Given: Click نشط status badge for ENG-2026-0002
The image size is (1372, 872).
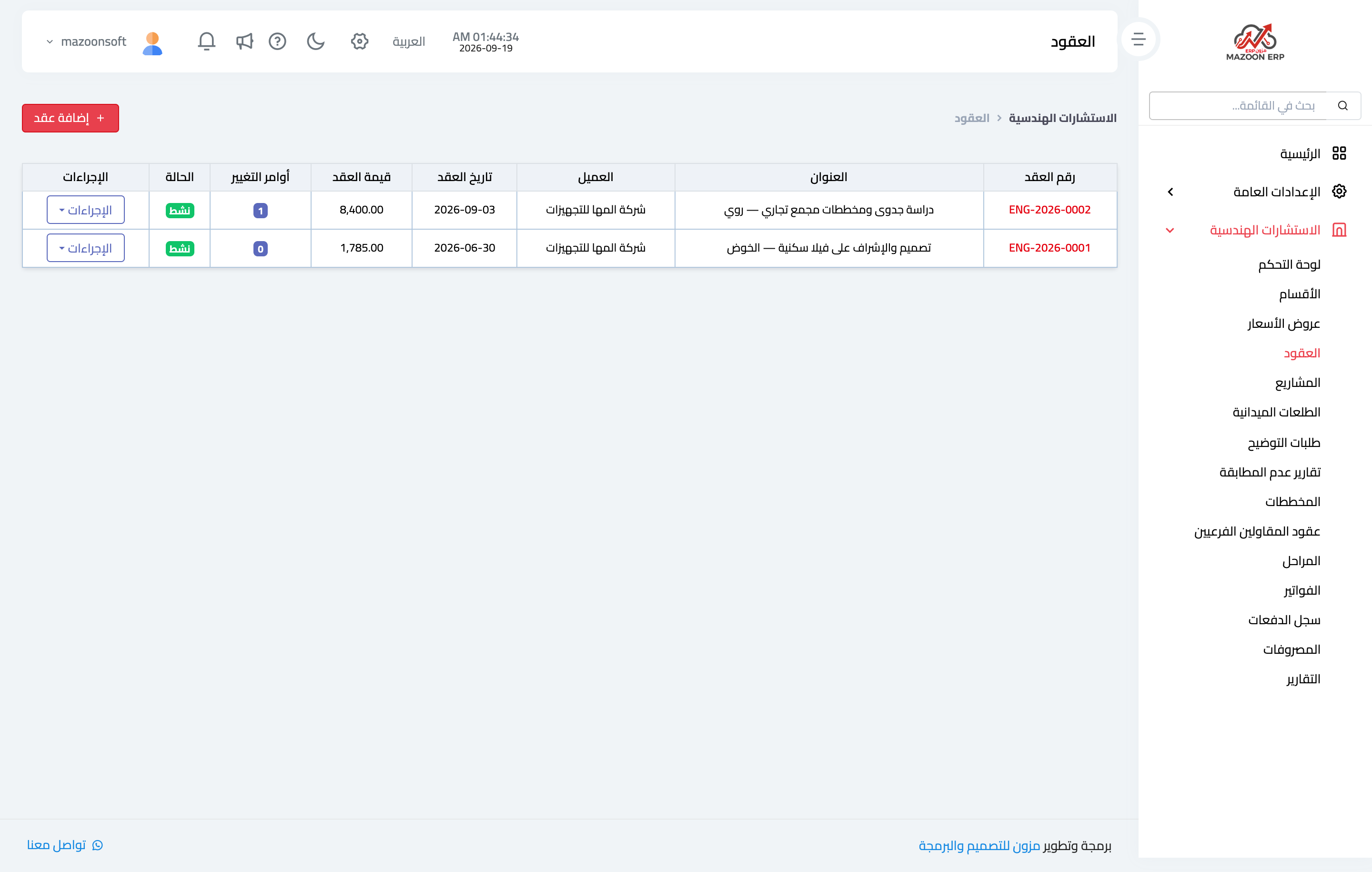Looking at the screenshot, I should point(180,210).
